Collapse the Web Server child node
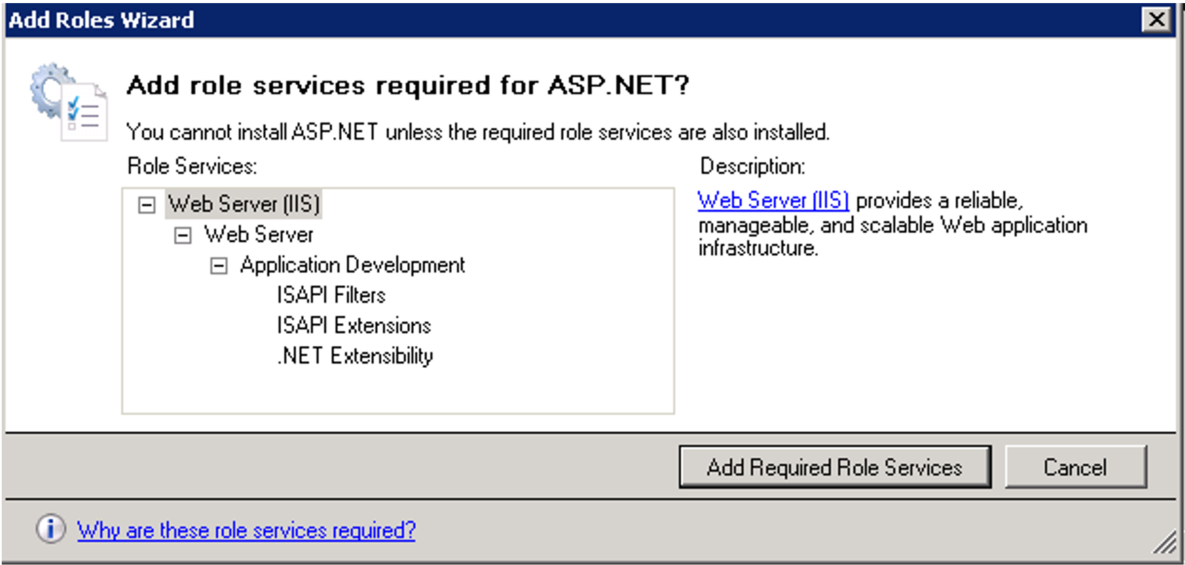Image resolution: width=1185 pixels, height=565 pixels. [x=183, y=235]
